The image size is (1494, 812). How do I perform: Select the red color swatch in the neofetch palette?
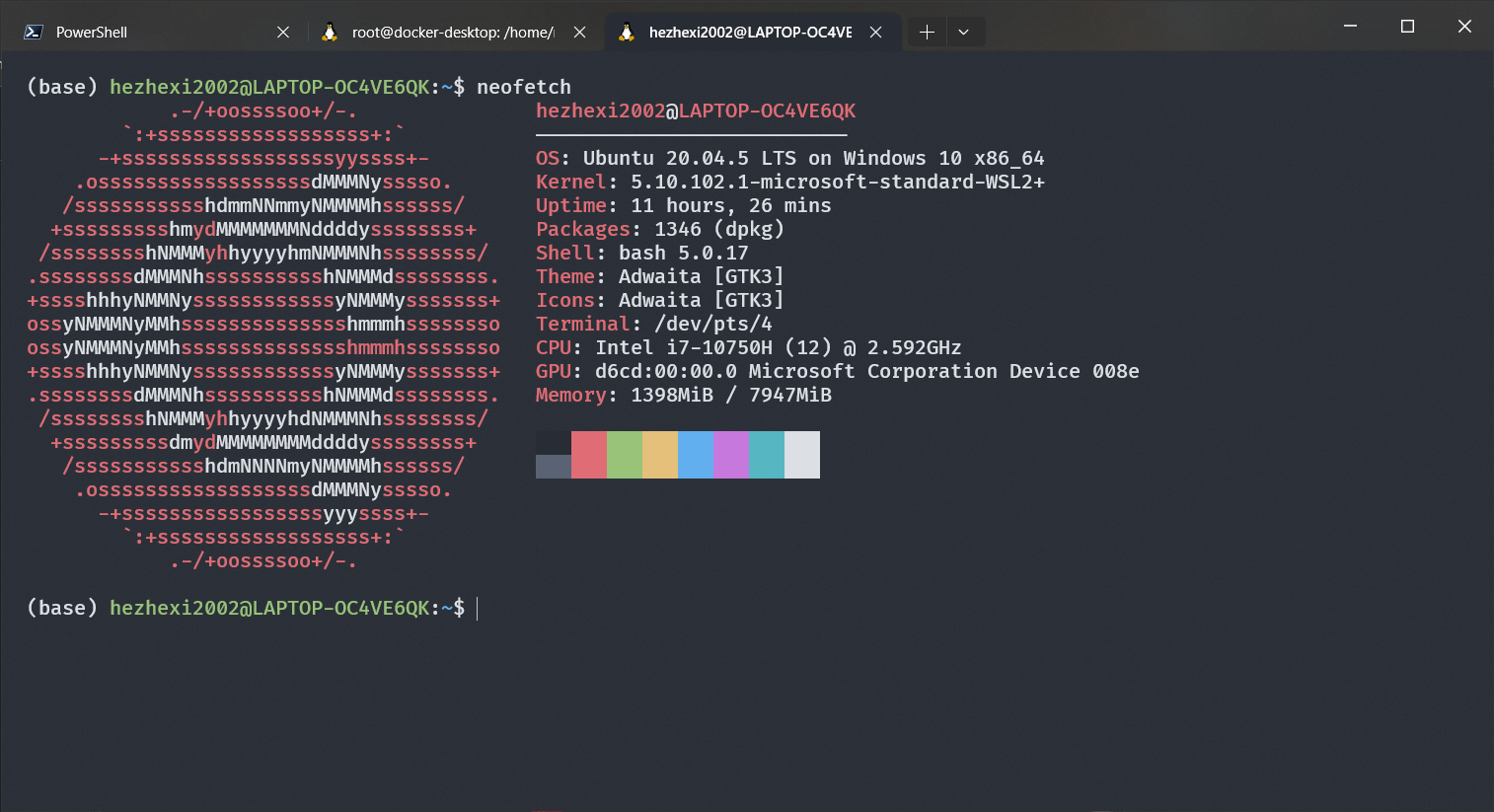[x=588, y=454]
